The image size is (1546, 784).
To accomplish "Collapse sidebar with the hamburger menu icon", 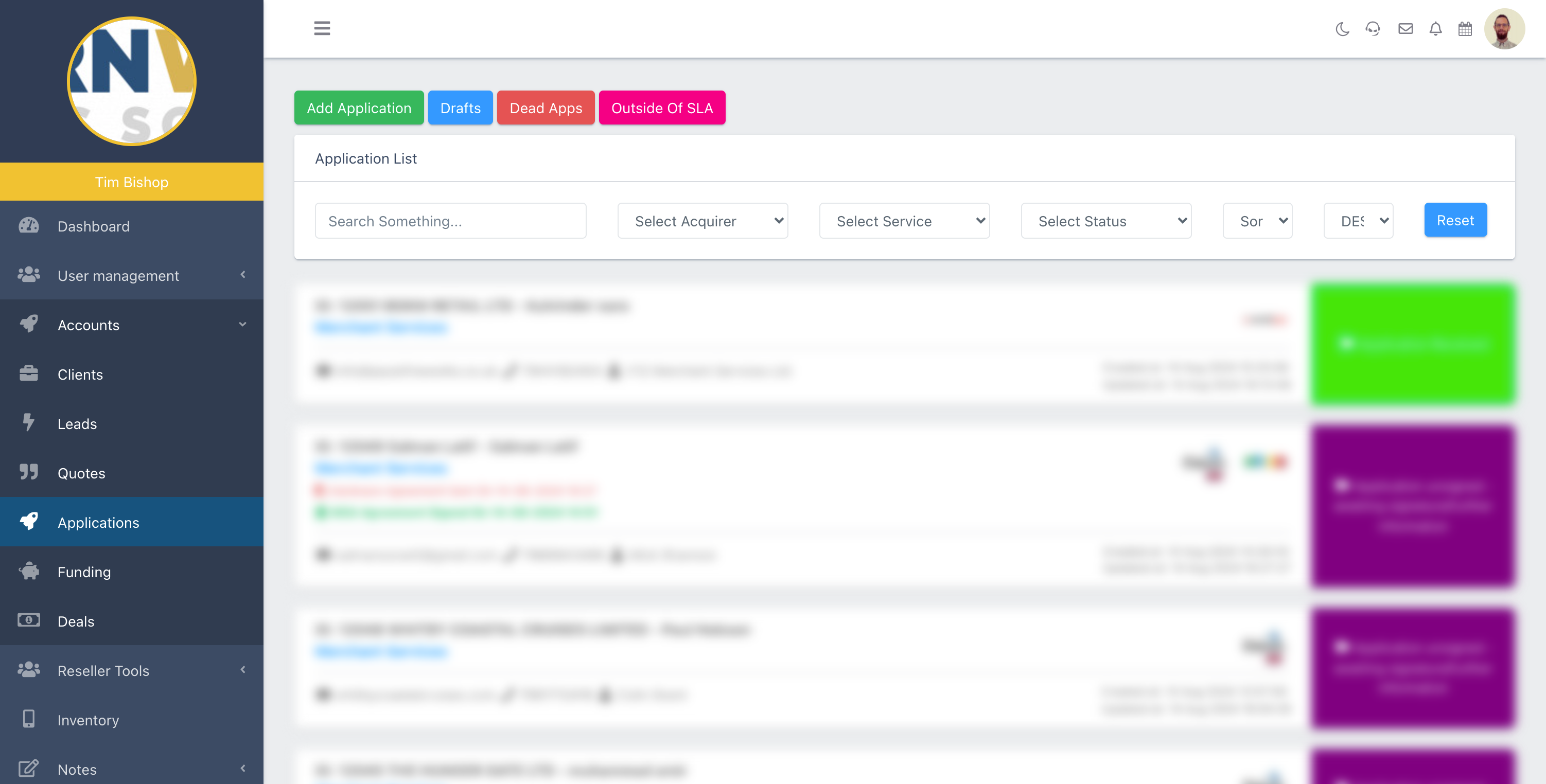I will click(322, 28).
